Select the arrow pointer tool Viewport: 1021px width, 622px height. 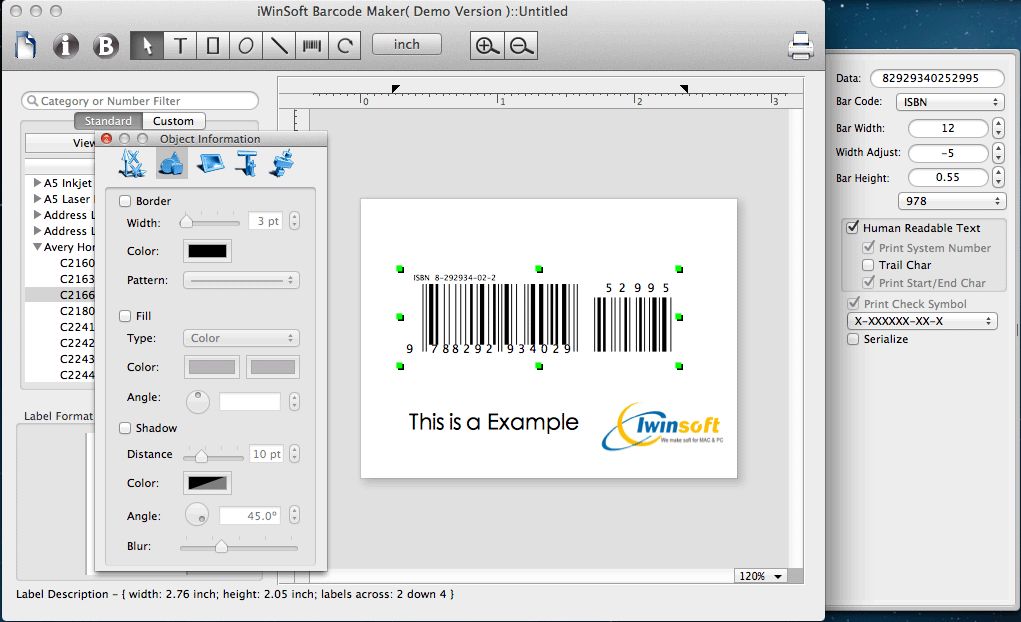pyautogui.click(x=147, y=46)
